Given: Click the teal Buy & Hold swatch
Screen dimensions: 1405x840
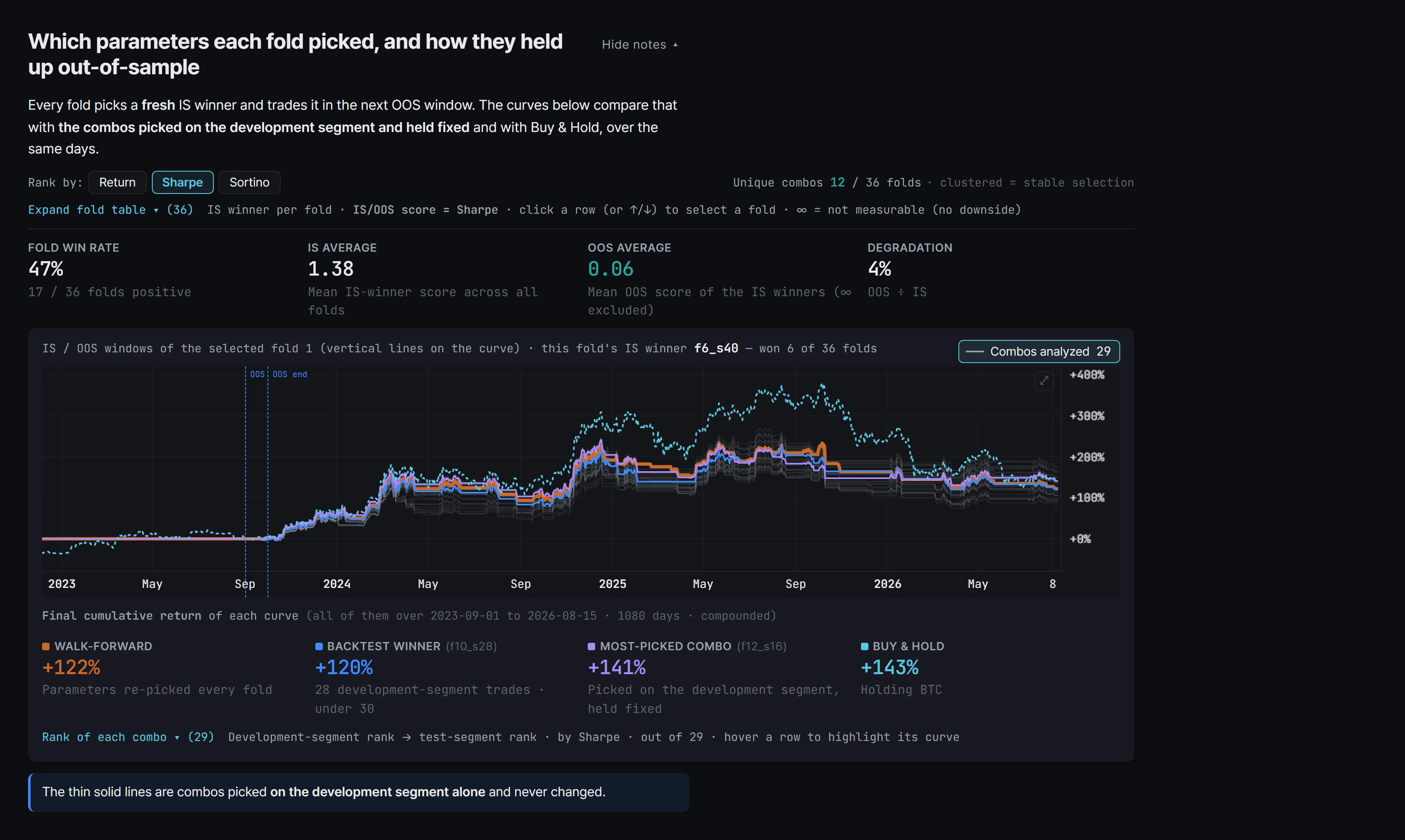Looking at the screenshot, I should pos(864,647).
